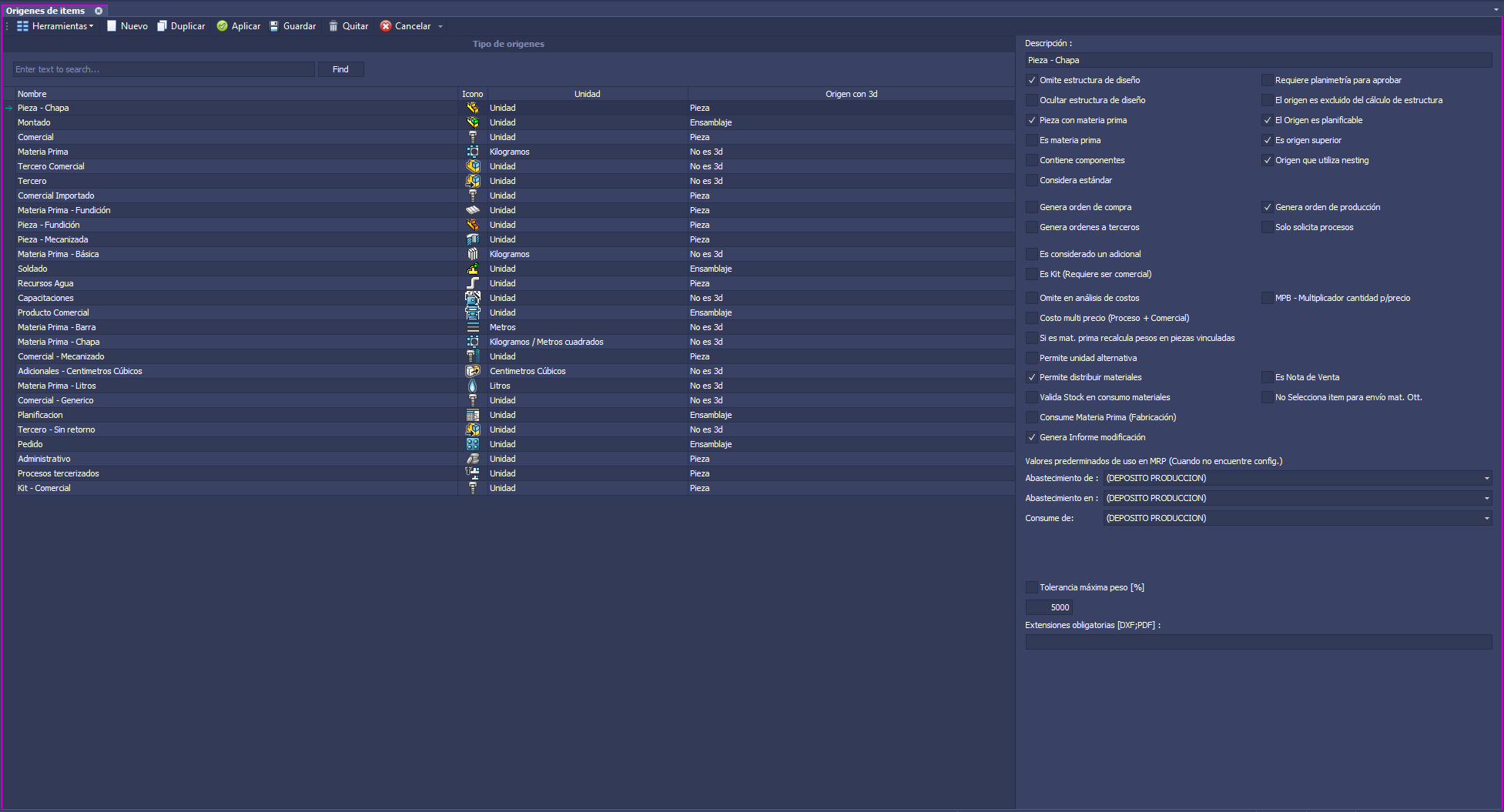Apply changes with the Aplicar button
Screen dimensions: 1504x812
point(239,26)
